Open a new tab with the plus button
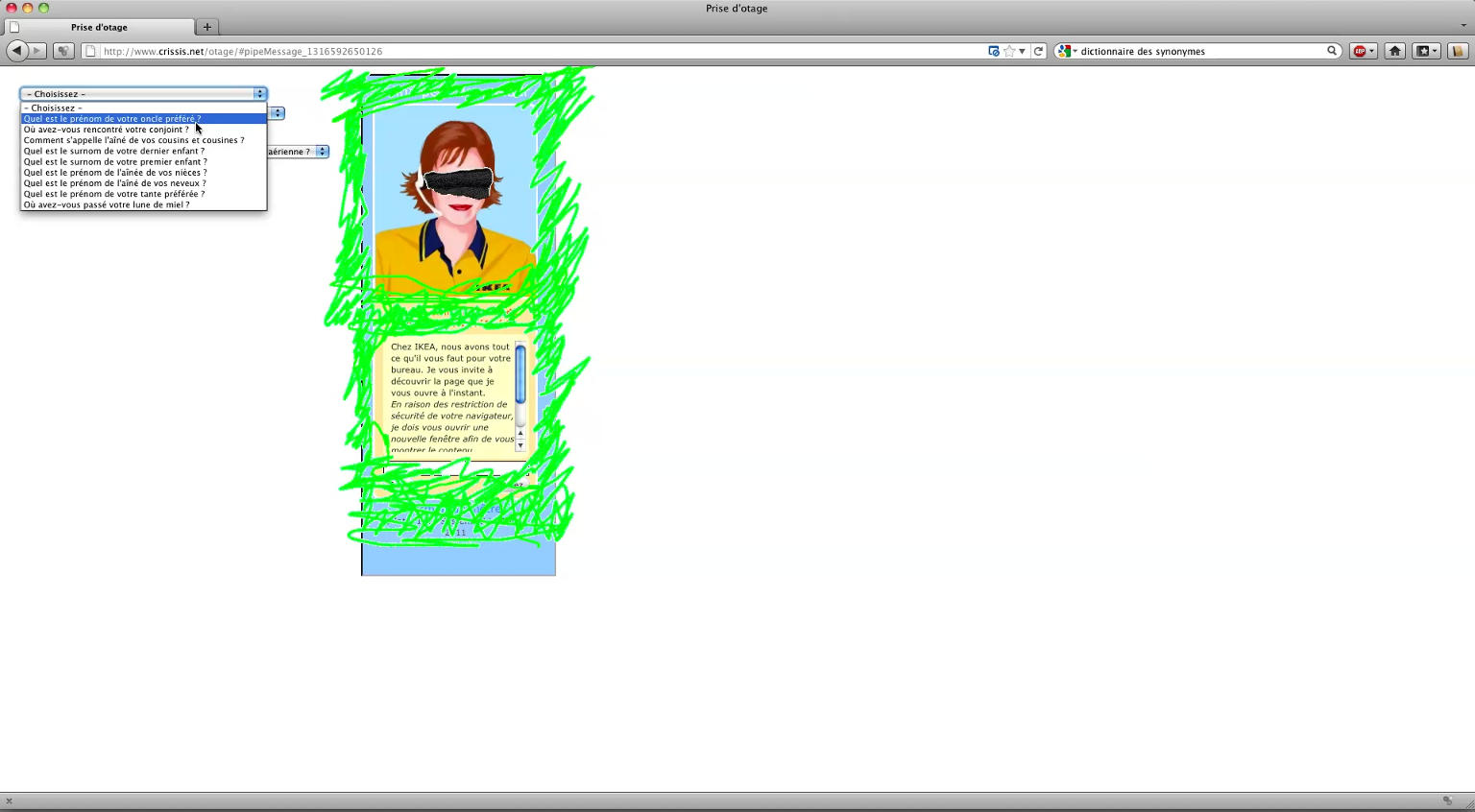Viewport: 1475px width, 812px height. (206, 27)
